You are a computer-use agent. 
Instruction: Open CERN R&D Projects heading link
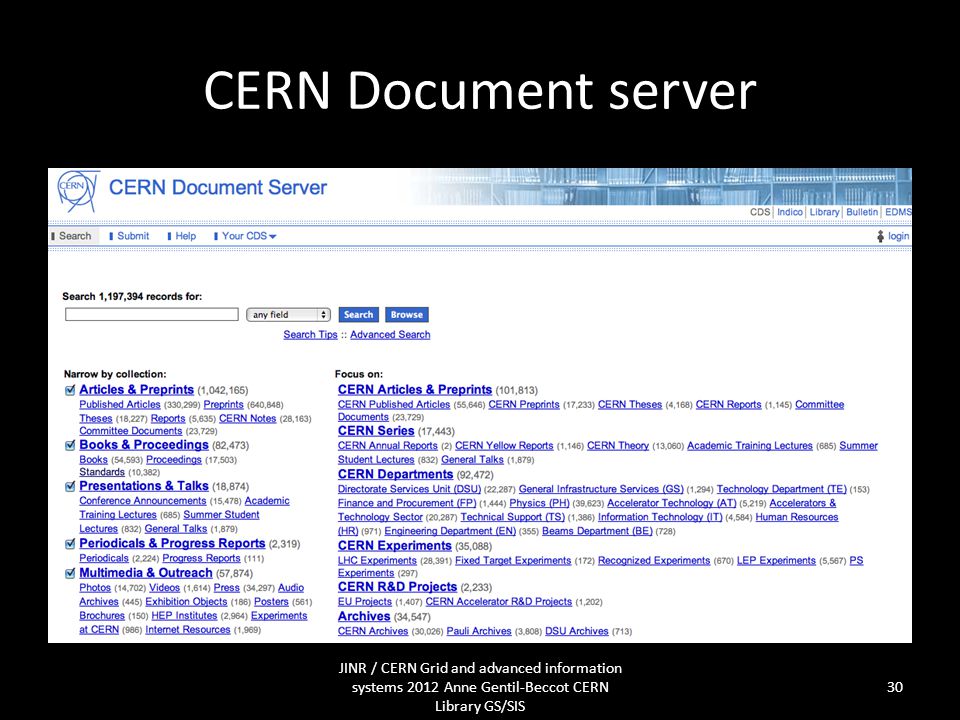pyautogui.click(x=397, y=587)
